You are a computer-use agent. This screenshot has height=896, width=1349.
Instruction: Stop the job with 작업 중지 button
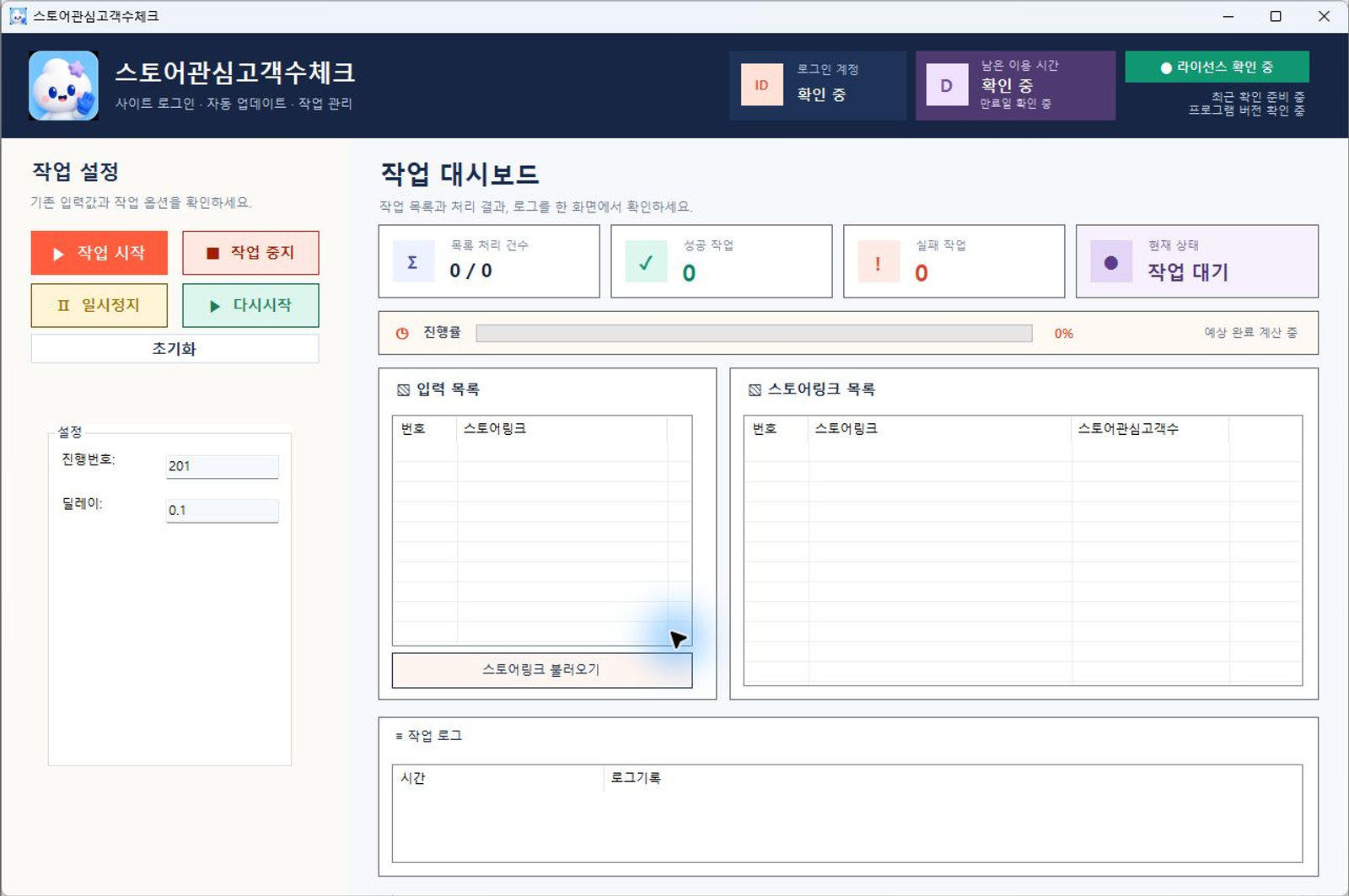[250, 253]
